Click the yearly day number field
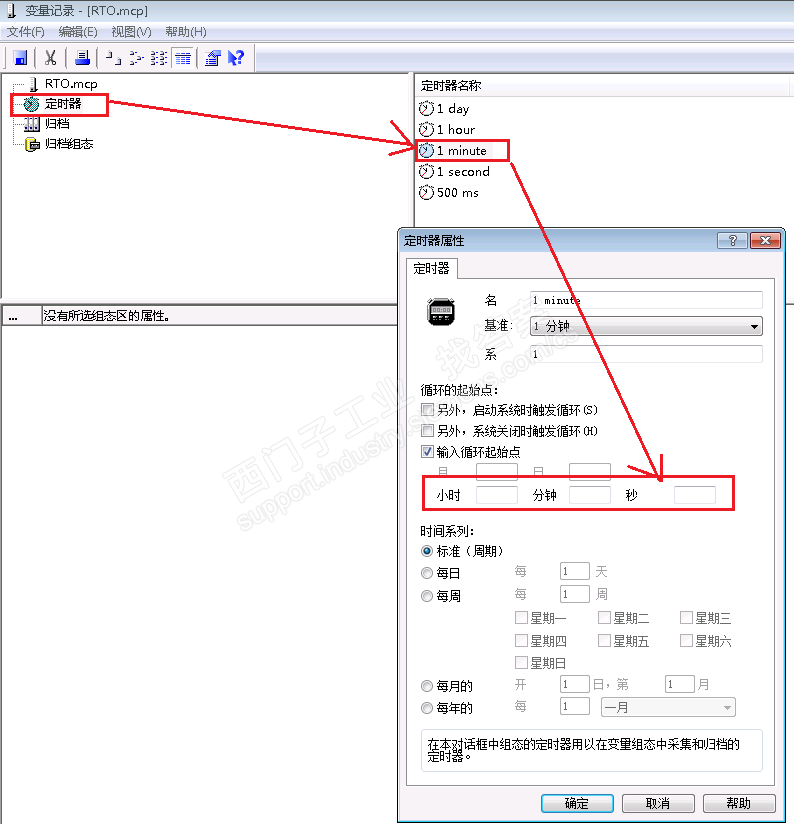 575,706
